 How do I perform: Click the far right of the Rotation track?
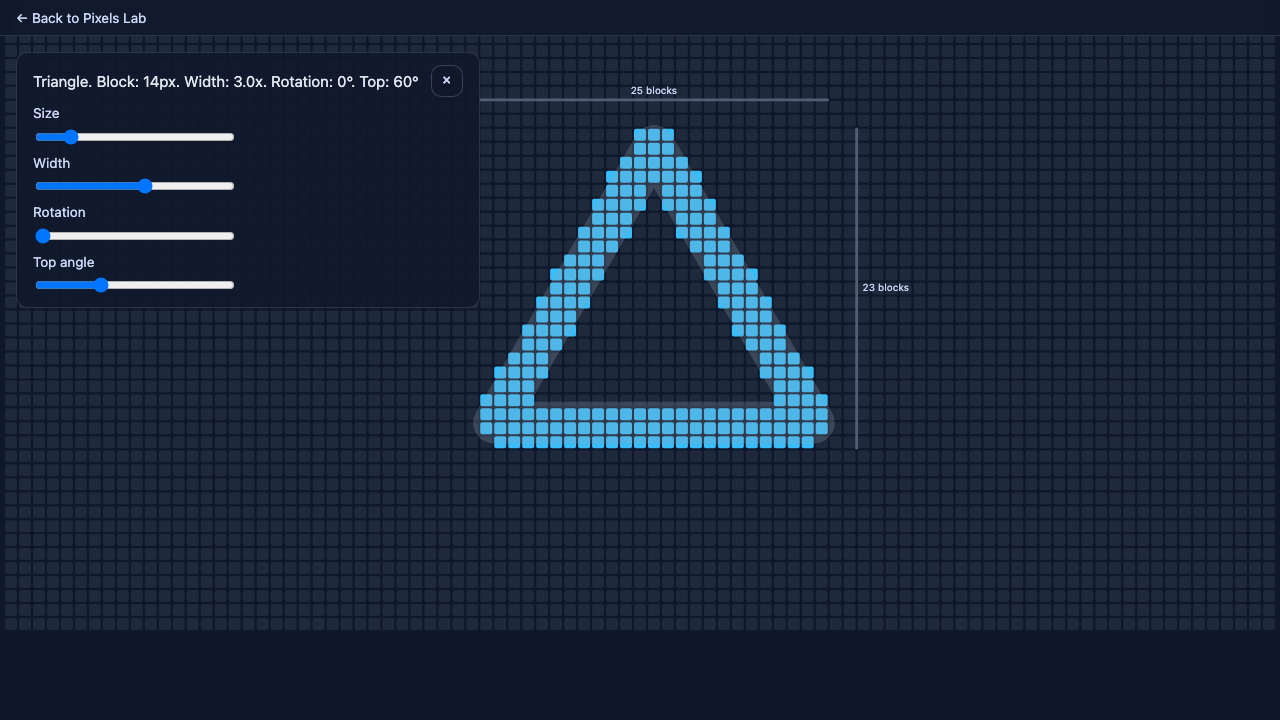[231, 236]
